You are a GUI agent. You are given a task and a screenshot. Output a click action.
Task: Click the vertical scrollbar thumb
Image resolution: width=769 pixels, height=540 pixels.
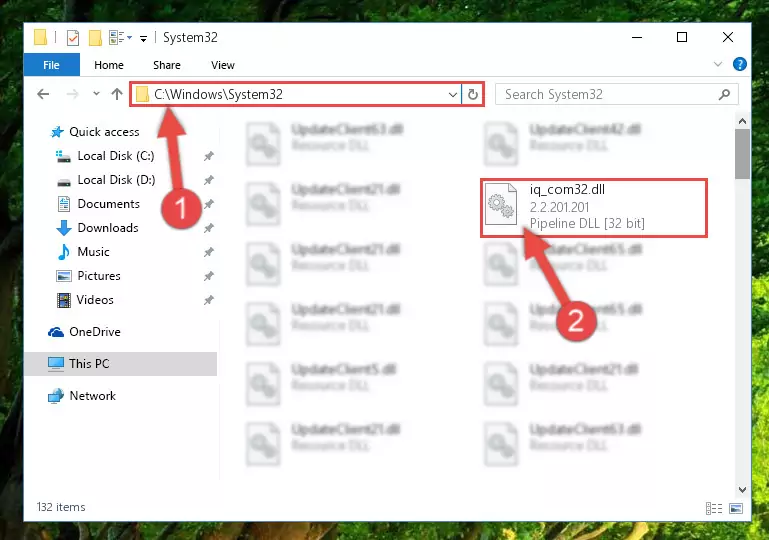click(x=742, y=154)
